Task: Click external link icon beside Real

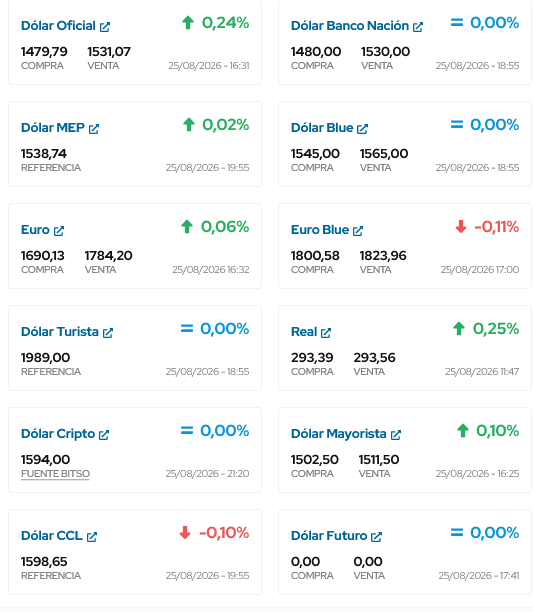Action: 326,333
